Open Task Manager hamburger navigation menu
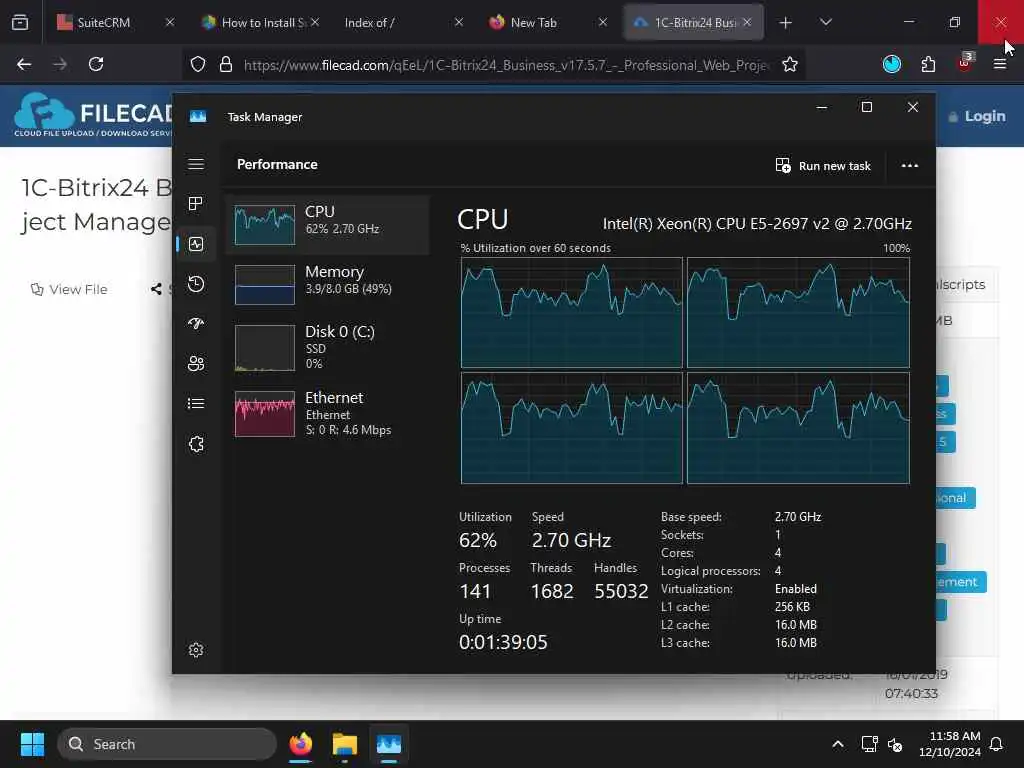 (x=196, y=164)
